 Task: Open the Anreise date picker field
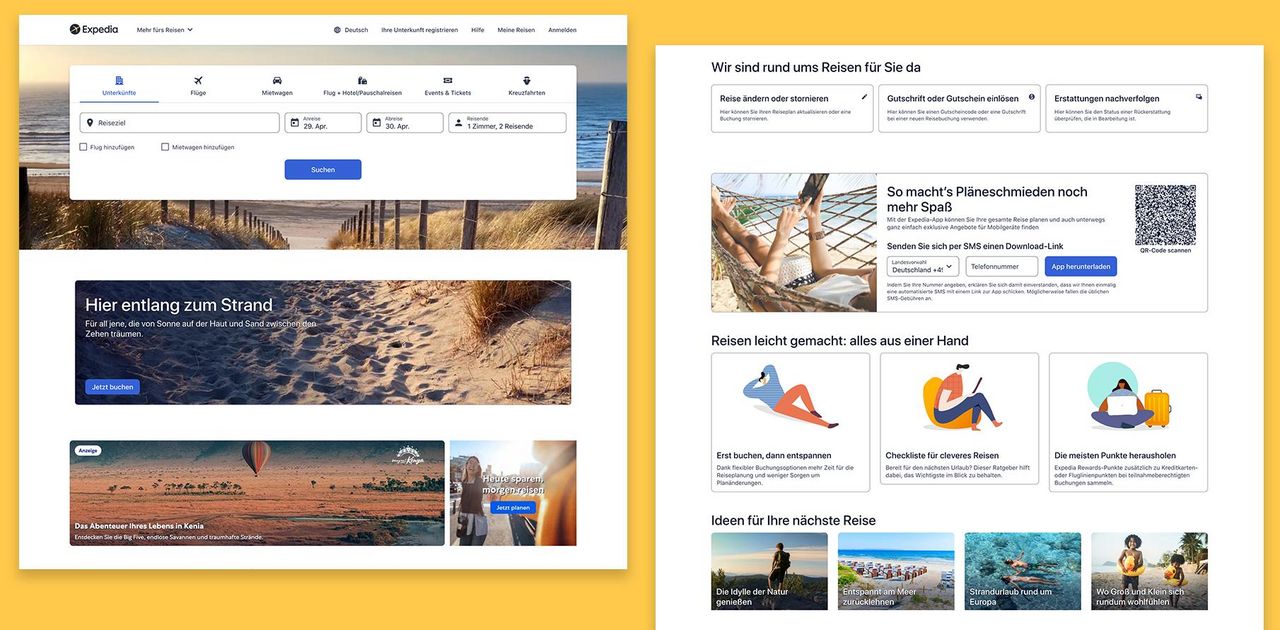pos(323,123)
